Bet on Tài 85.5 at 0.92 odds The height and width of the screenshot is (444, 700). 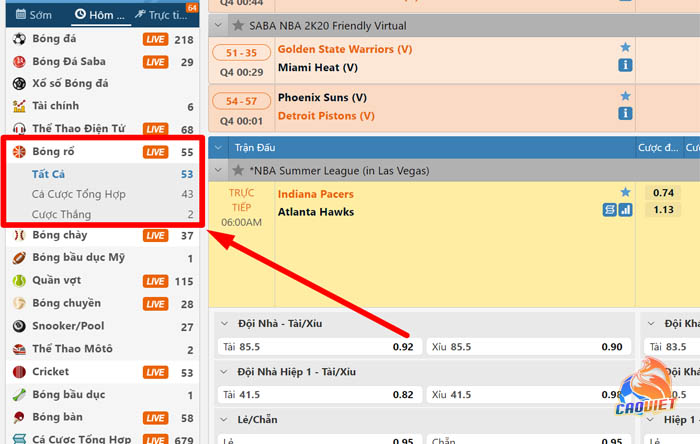coord(320,347)
